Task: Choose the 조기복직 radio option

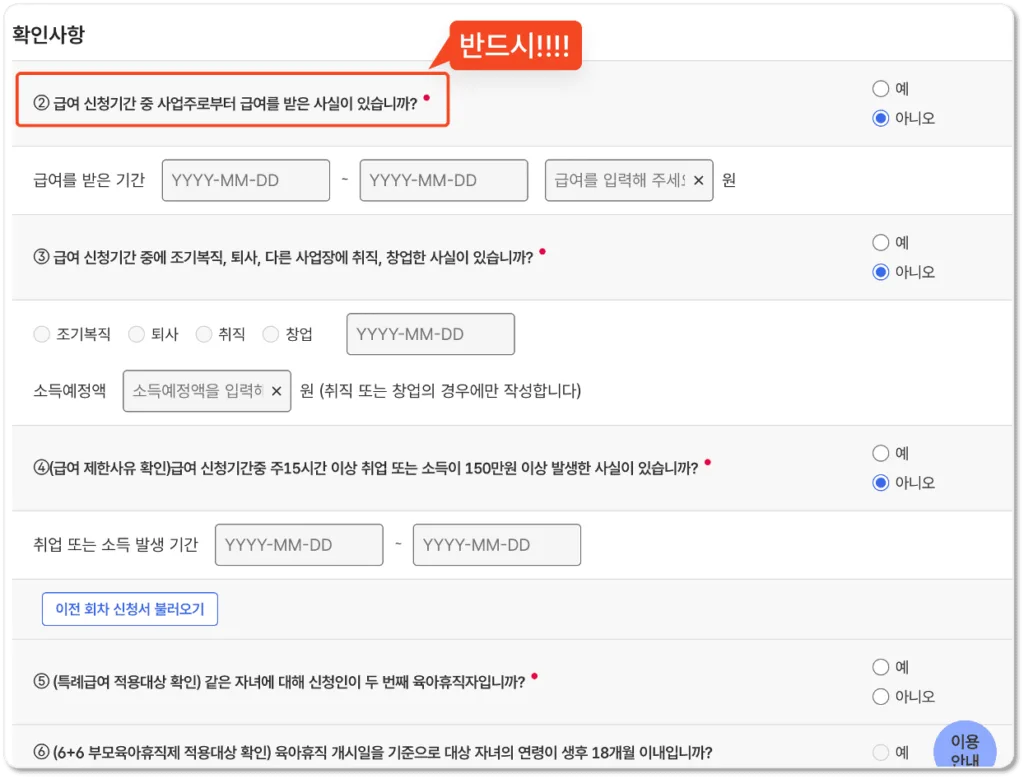Action: coord(42,334)
